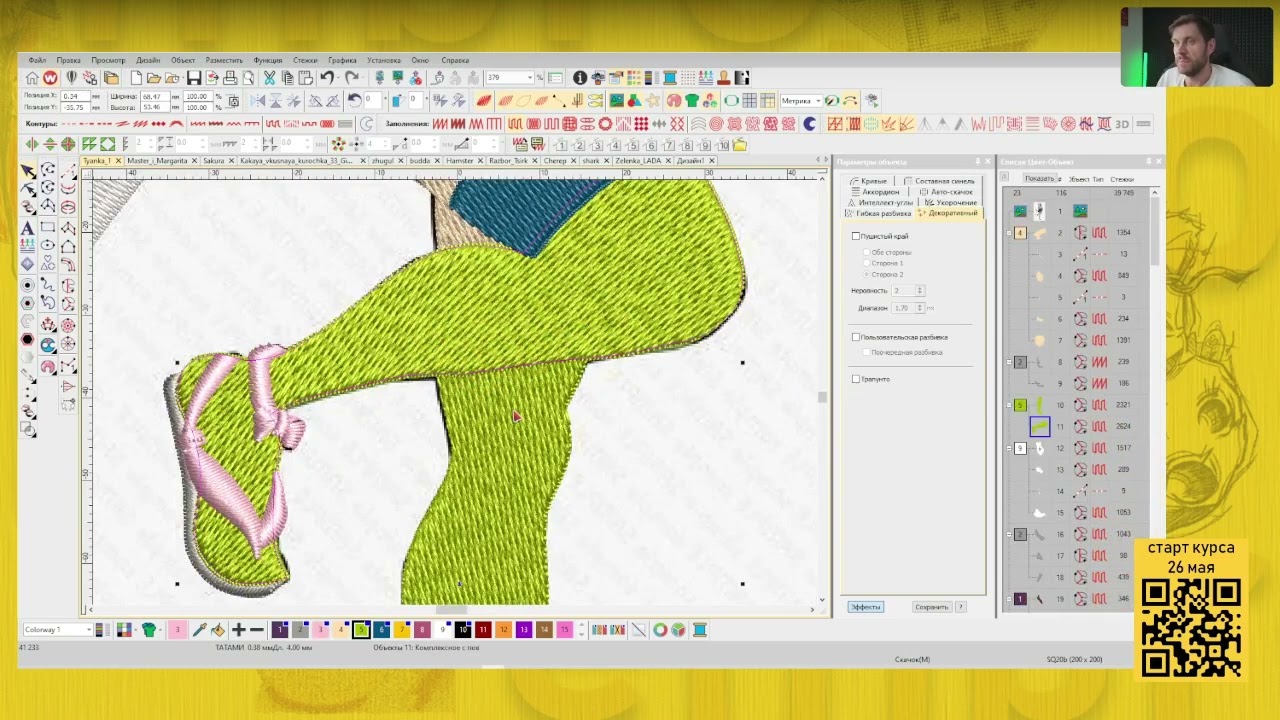The height and width of the screenshot is (720, 1280).
Task: Click the Эффекты button
Action: (x=866, y=607)
